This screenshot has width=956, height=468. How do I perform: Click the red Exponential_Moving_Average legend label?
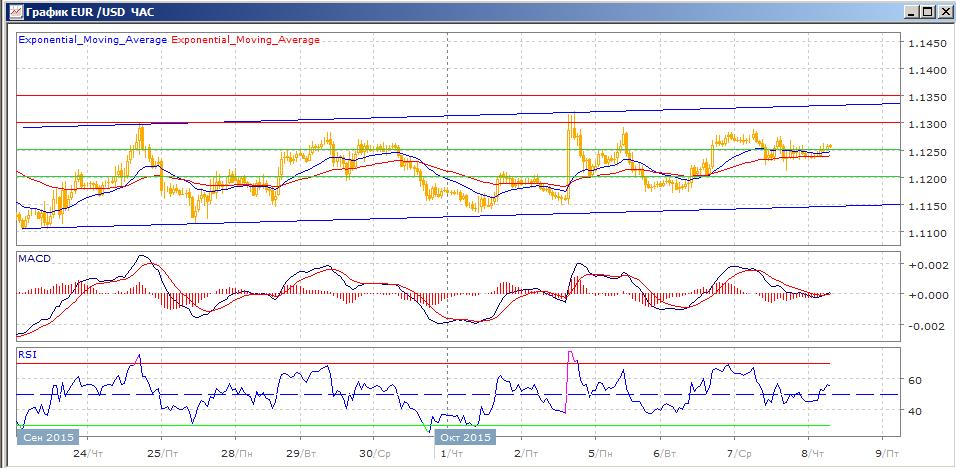pos(246,40)
